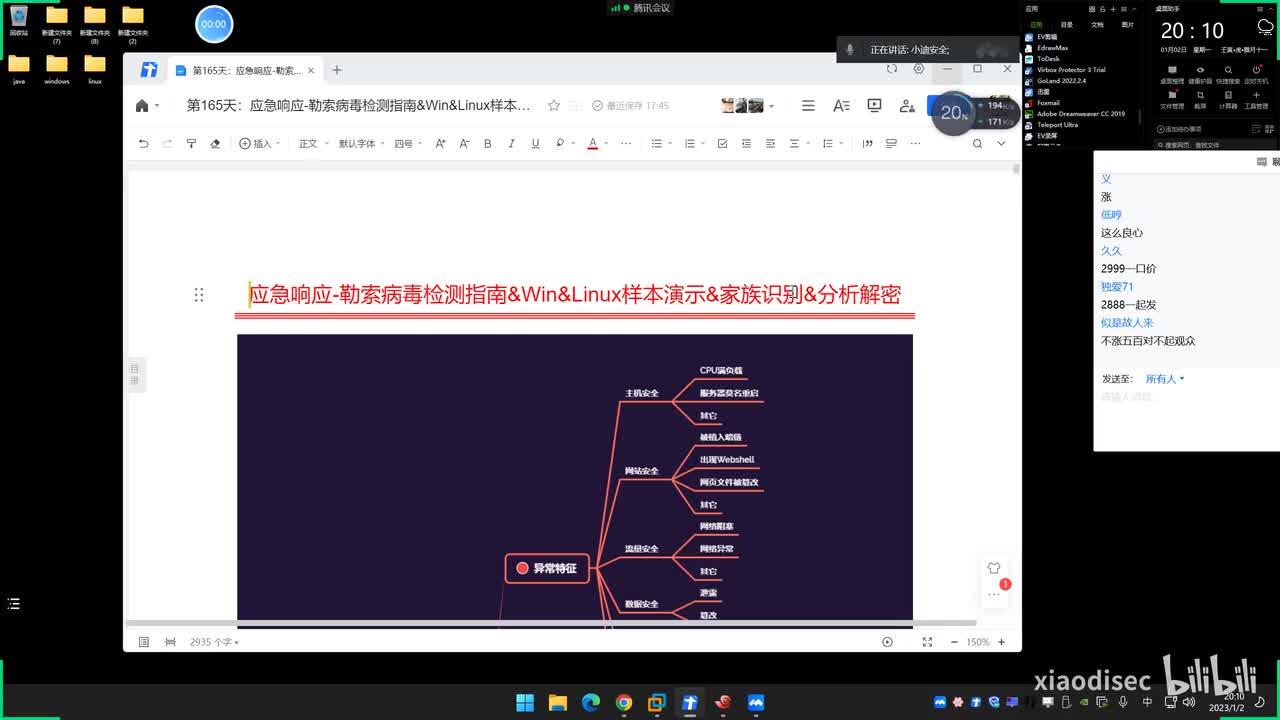1280x720 pixels.
Task: Click the block drag handle beside the title
Action: coord(198,294)
